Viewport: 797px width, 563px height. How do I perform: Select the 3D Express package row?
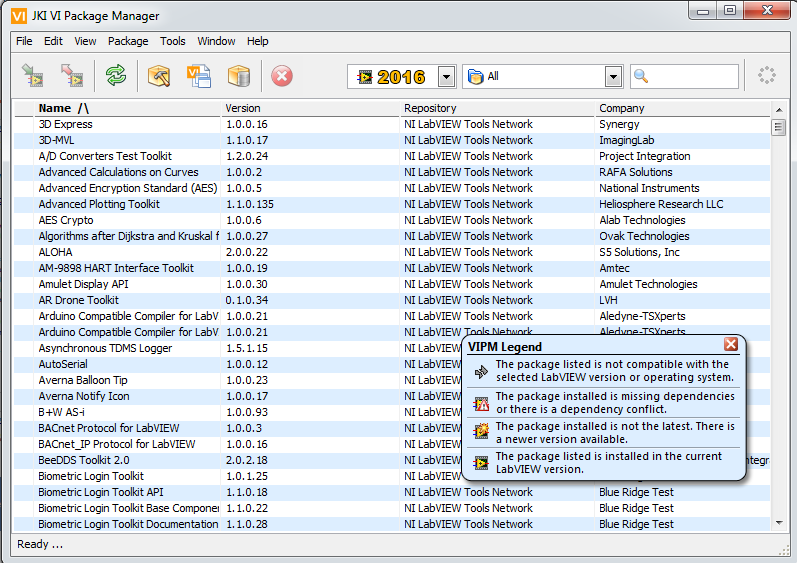[x=391, y=124]
